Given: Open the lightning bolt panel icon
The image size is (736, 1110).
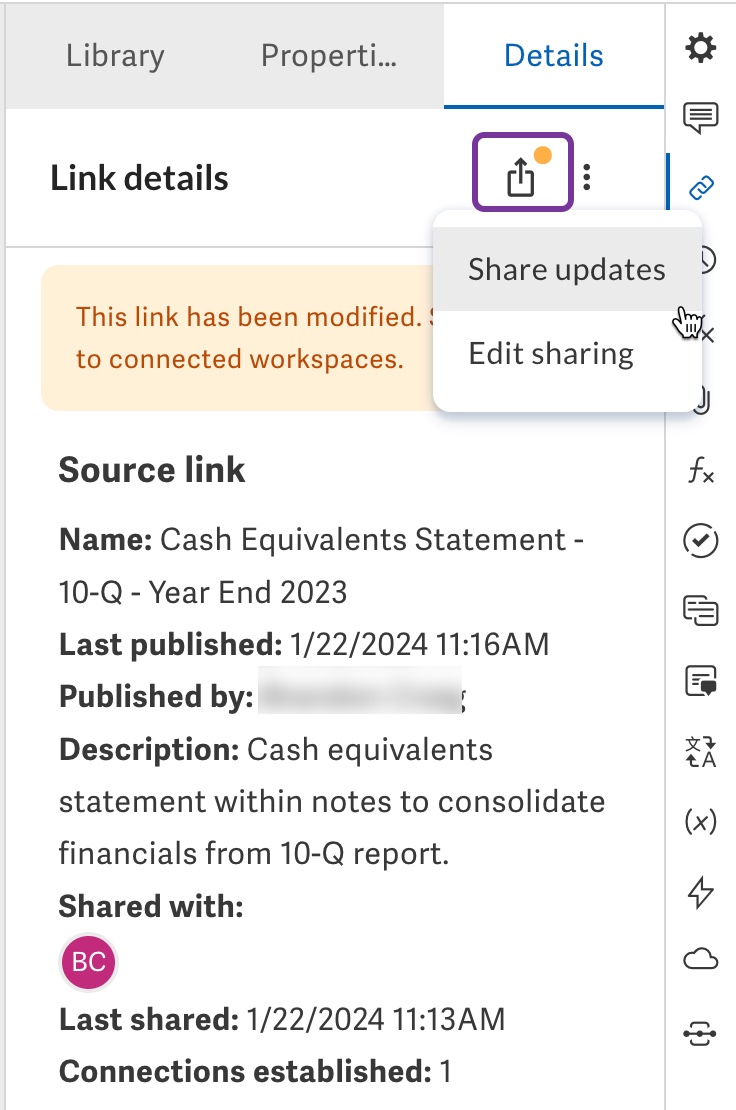Looking at the screenshot, I should click(701, 892).
